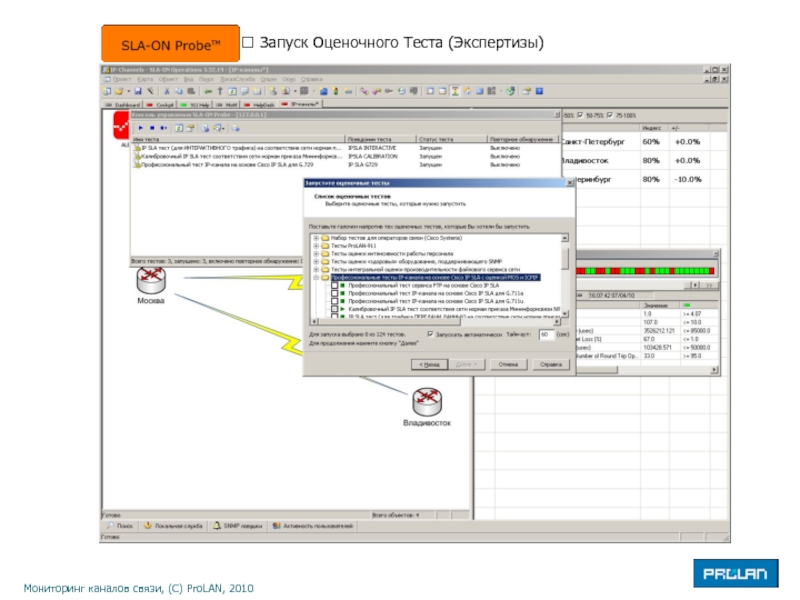This screenshot has width=800, height=600.
Task: Toggle the 50-75% filter checkbox
Action: click(x=580, y=115)
